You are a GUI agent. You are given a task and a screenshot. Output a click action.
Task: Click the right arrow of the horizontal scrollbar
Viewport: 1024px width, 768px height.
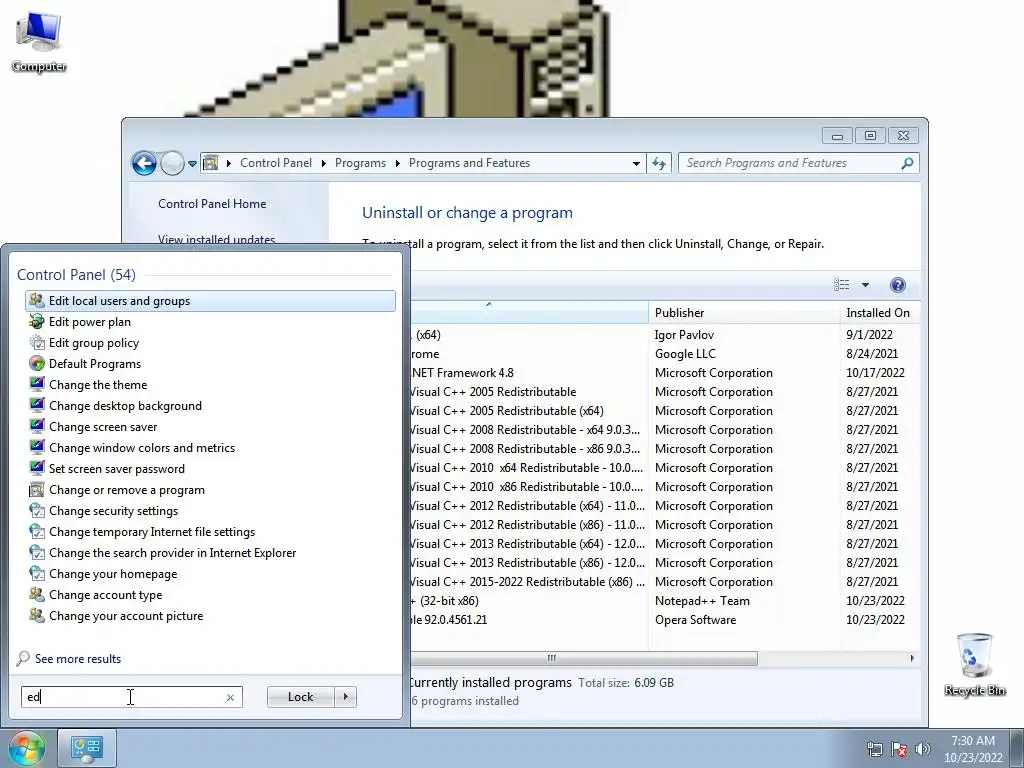(912, 658)
